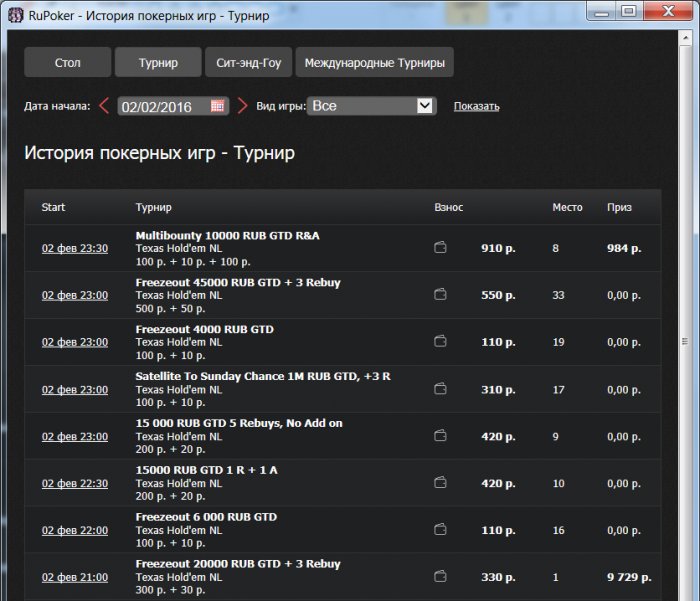Go to next date with red right arrow
Viewport: 700px width, 601px height.
242,106
